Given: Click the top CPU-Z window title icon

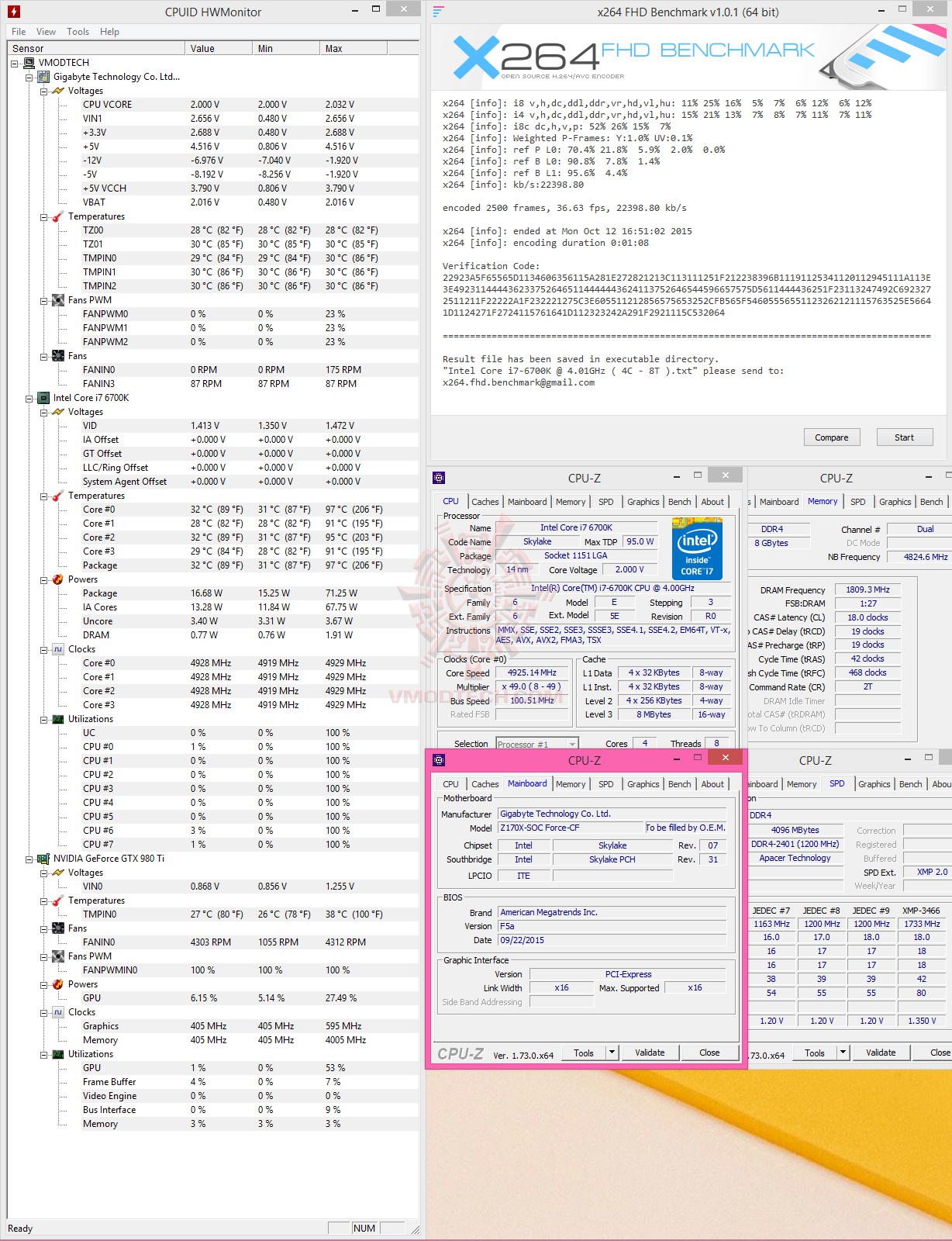Looking at the screenshot, I should tap(439, 478).
